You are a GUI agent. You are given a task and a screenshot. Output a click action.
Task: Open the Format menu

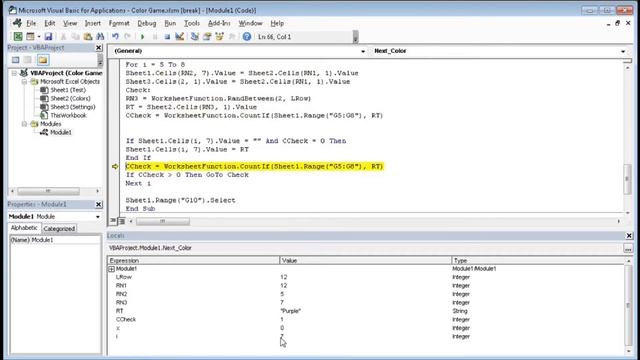[x=119, y=23]
